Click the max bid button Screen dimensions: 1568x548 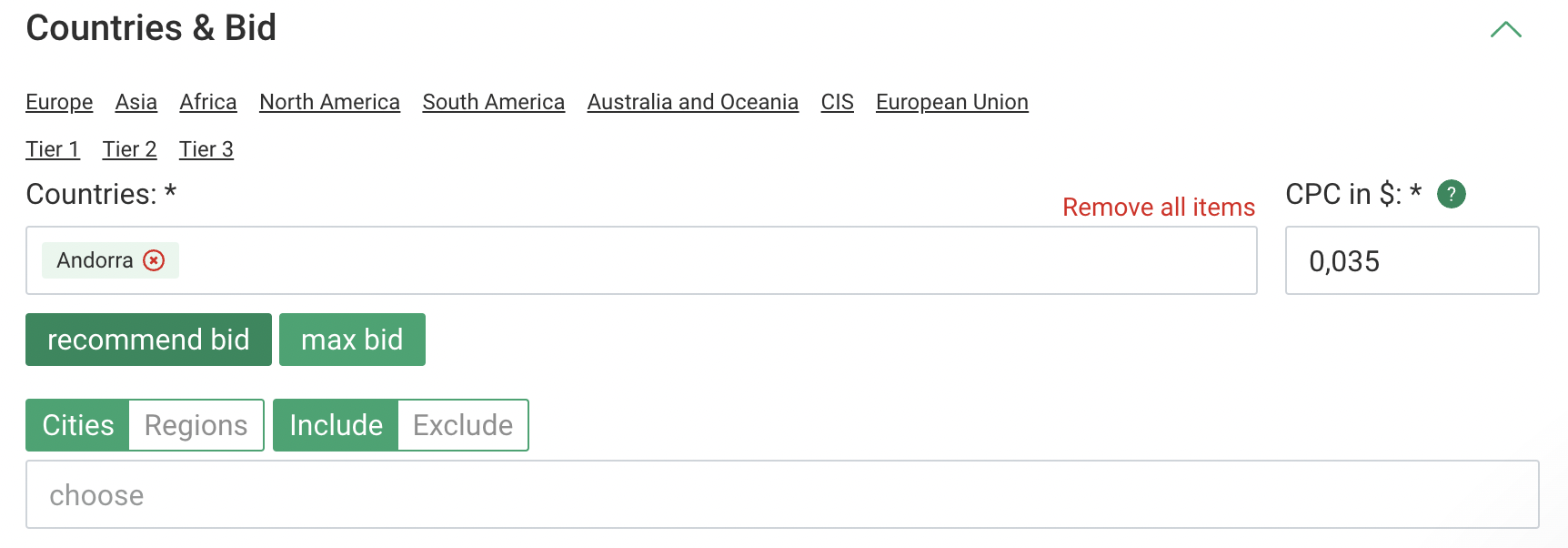352,340
